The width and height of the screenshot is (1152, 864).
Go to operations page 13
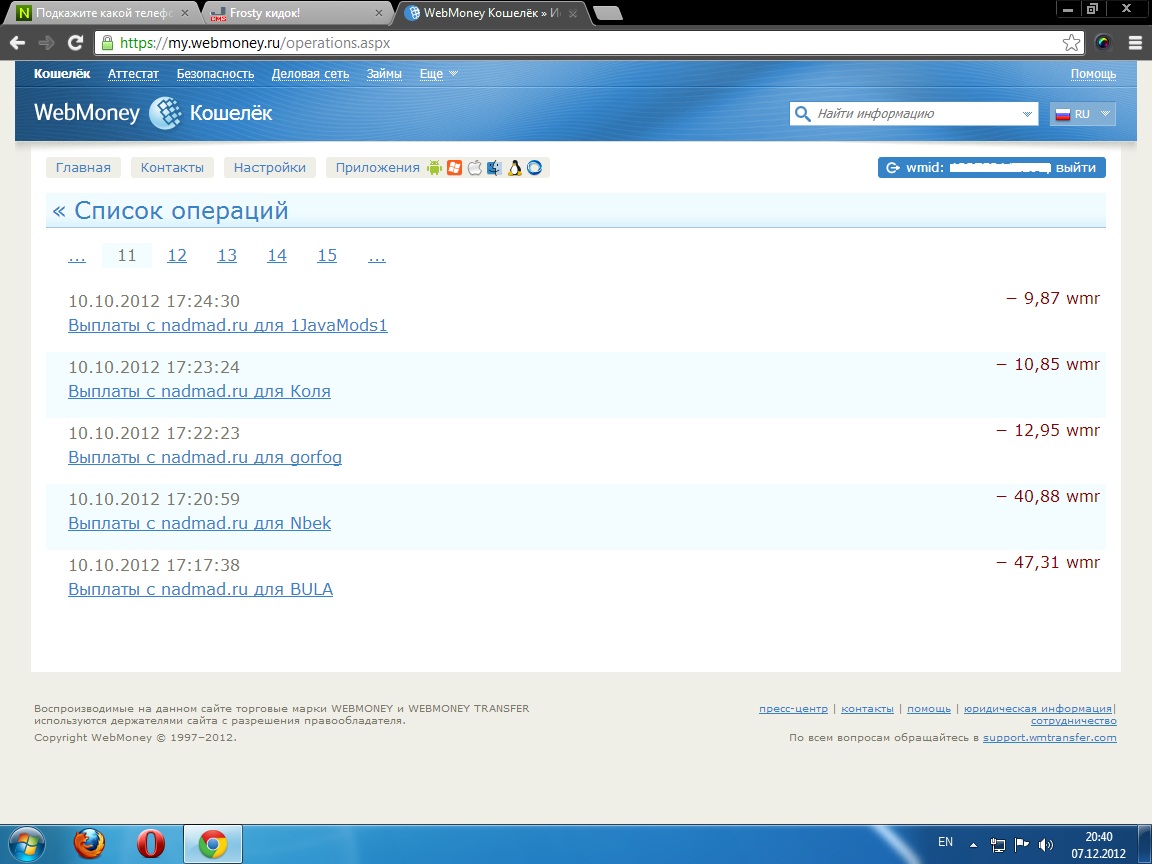point(227,255)
